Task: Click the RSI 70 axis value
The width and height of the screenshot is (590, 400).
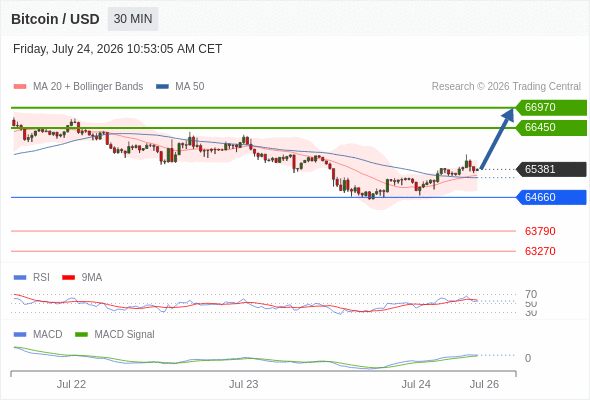Action: tap(531, 294)
